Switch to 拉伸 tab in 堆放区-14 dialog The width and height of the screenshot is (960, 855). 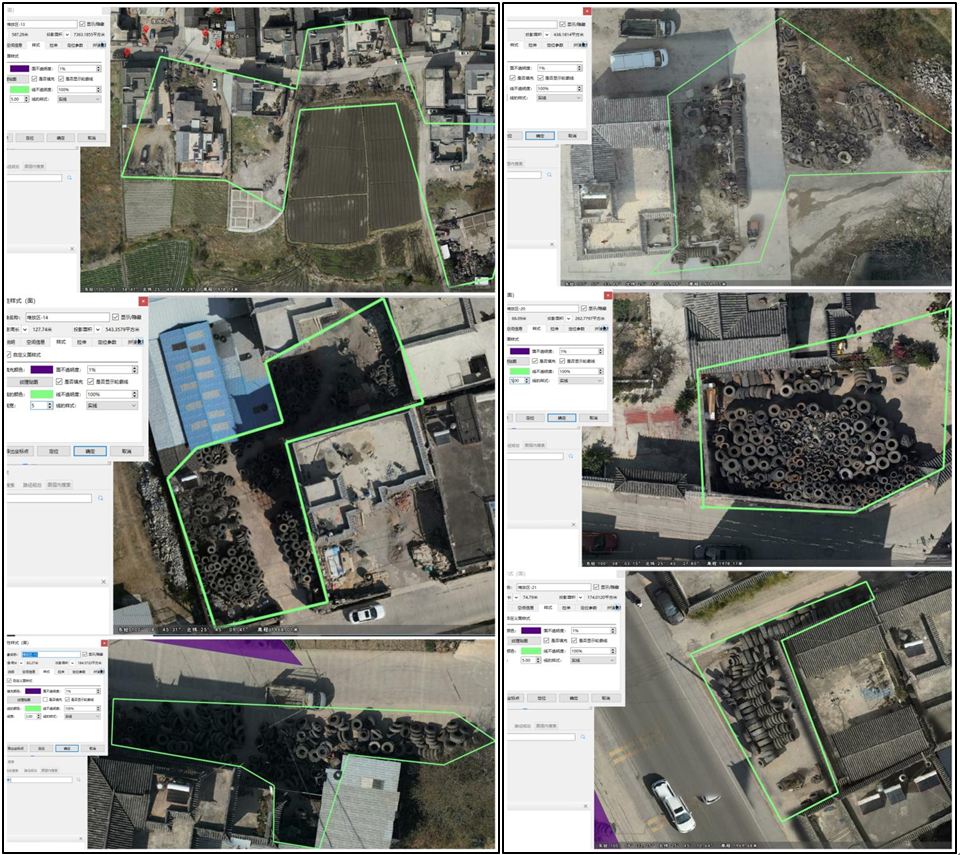(x=82, y=341)
